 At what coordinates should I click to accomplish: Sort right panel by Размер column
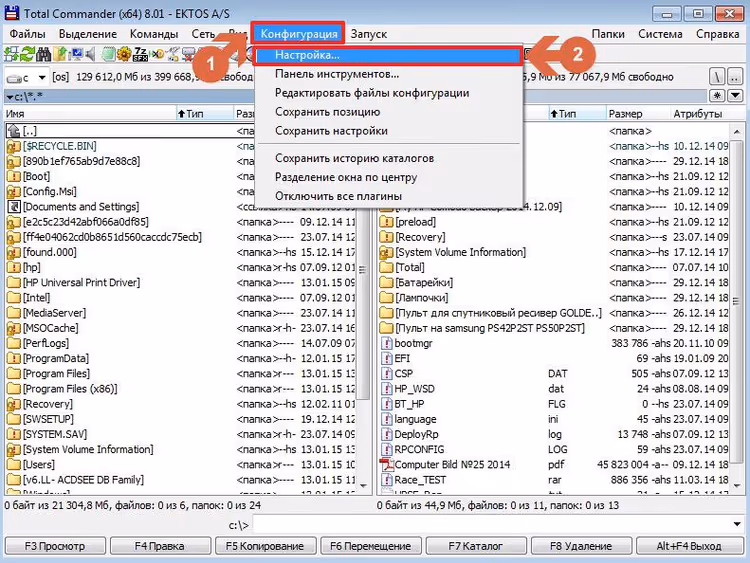click(638, 114)
